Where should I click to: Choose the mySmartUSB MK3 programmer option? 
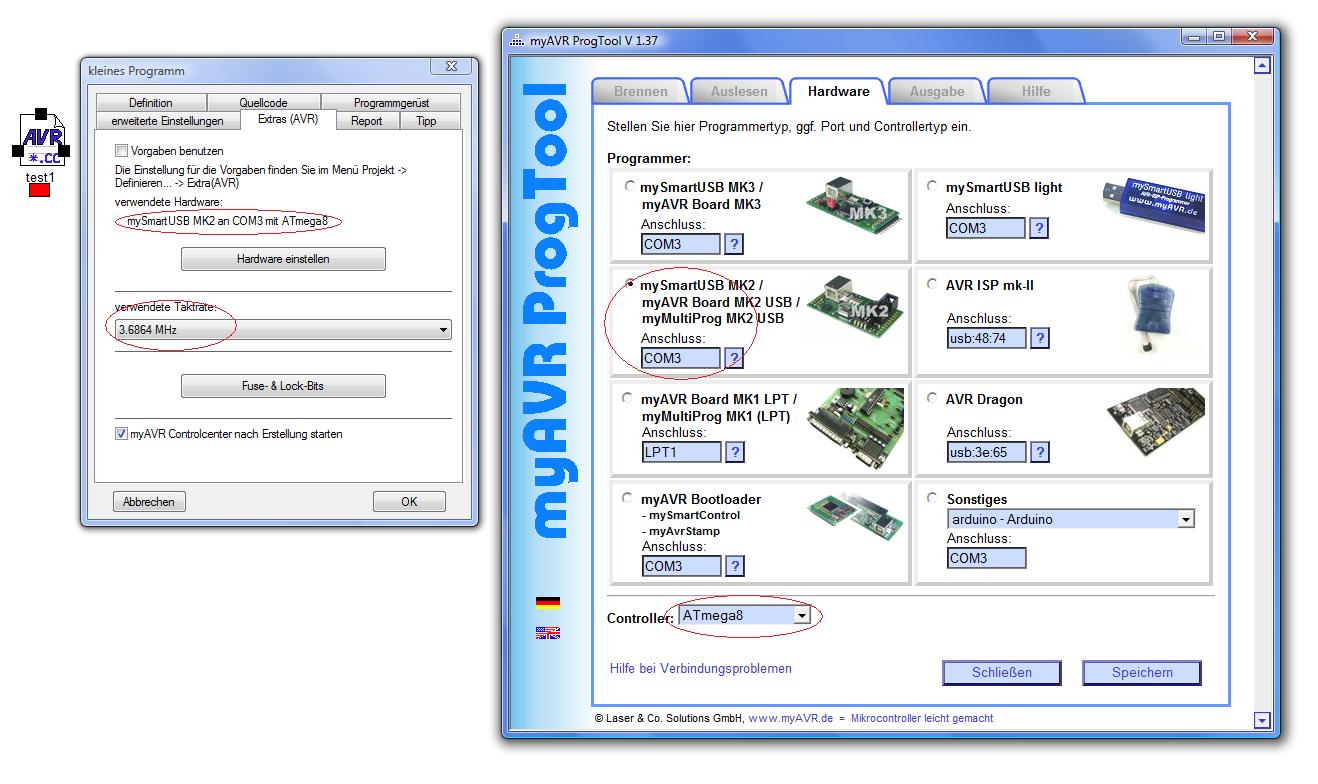(629, 187)
